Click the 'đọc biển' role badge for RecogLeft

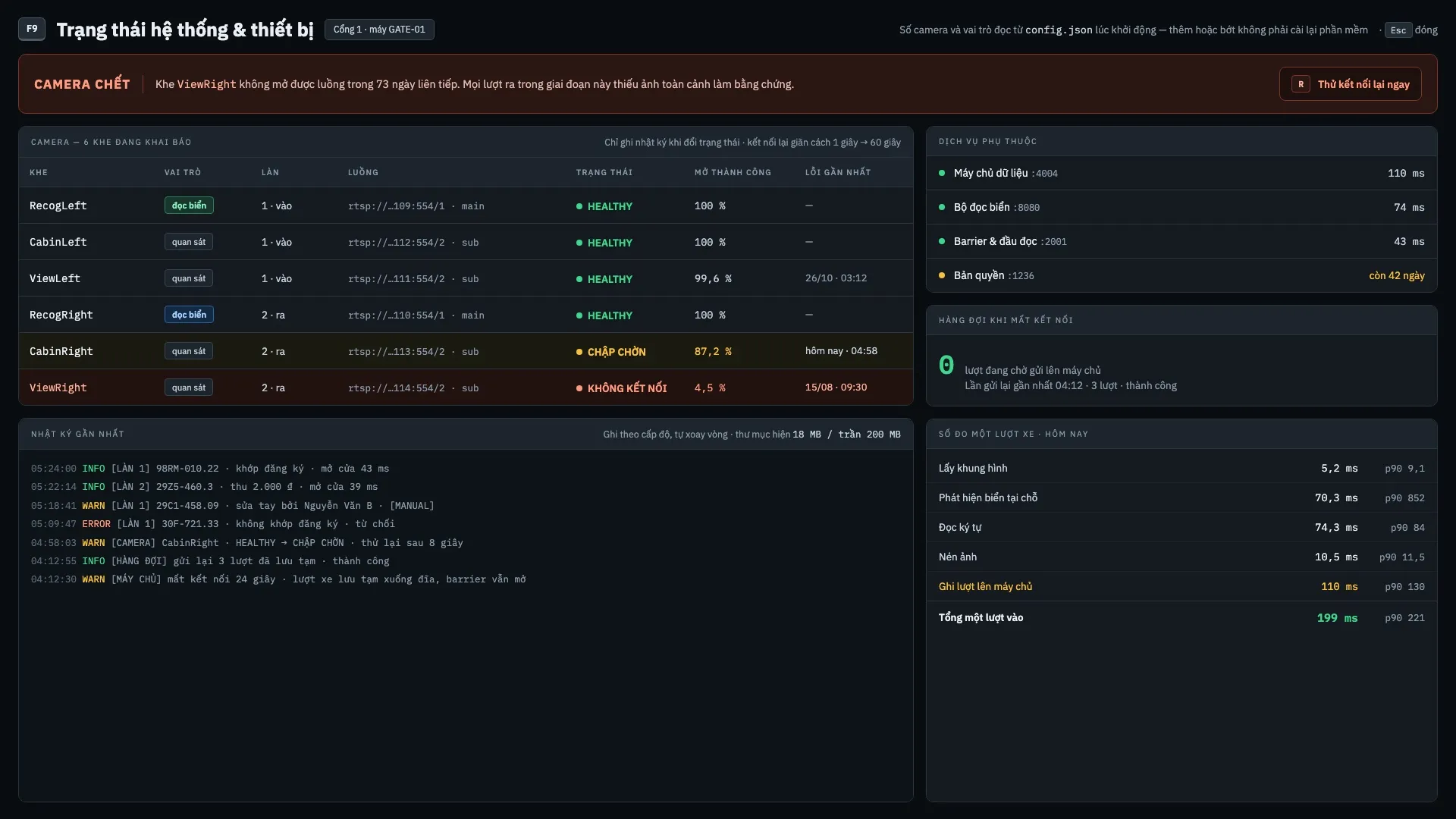pyautogui.click(x=189, y=206)
